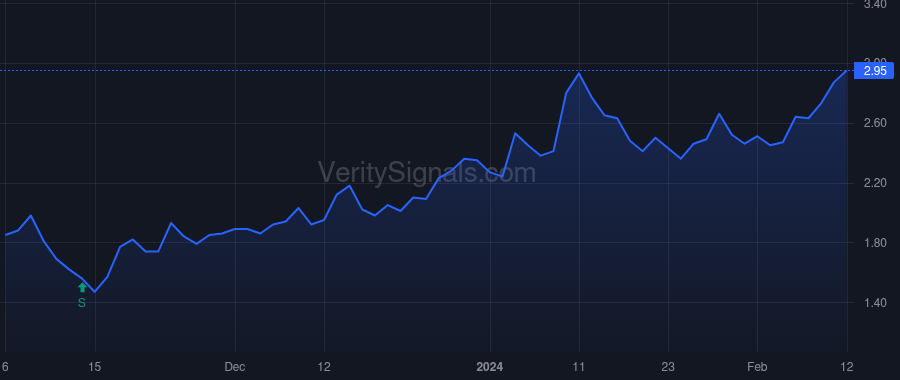
Task: Click the 2.95 current price label
Action: coord(874,71)
